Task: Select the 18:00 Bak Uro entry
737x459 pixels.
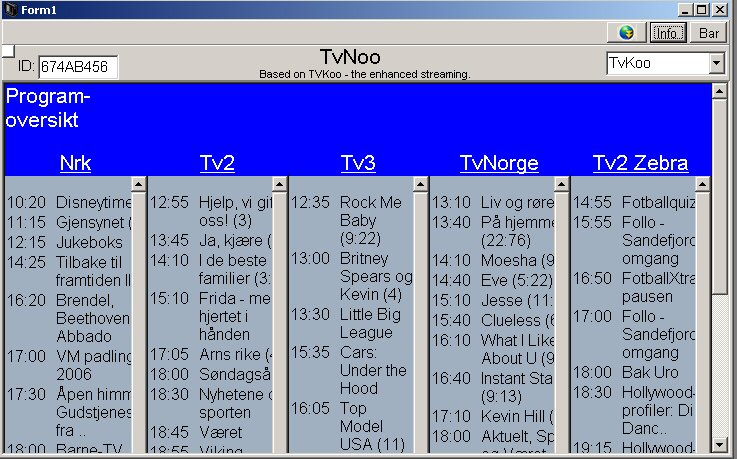Action: pyautogui.click(x=626, y=373)
